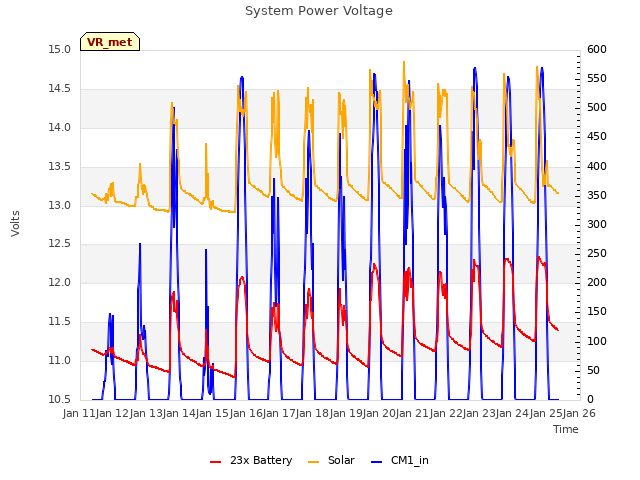Click the 10.5 left axis tick label
This screenshot has width=640, height=480.
pyautogui.click(x=60, y=399)
